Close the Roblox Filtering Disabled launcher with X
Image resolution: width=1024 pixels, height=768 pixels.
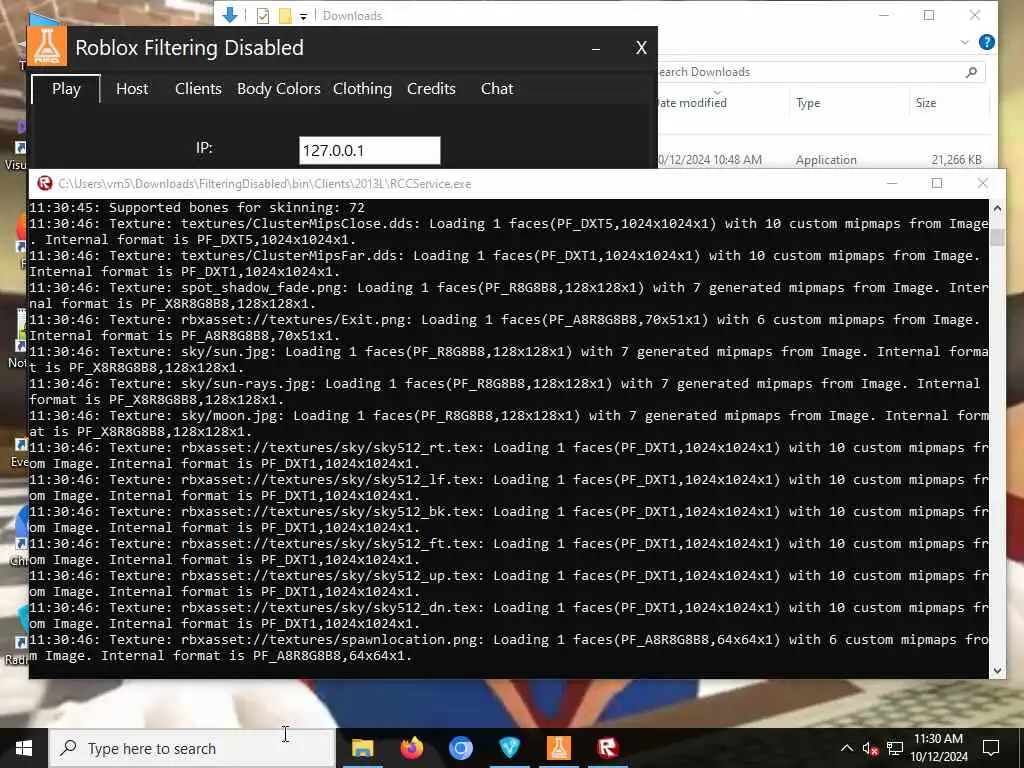[641, 48]
